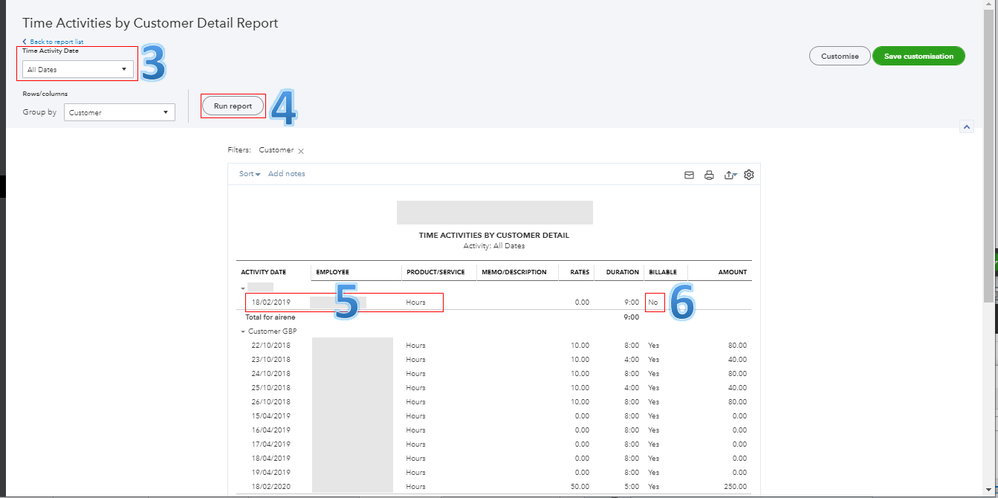Click duration 5:00 in 18/02/2020 row
The image size is (998, 498).
pyautogui.click(x=631, y=487)
